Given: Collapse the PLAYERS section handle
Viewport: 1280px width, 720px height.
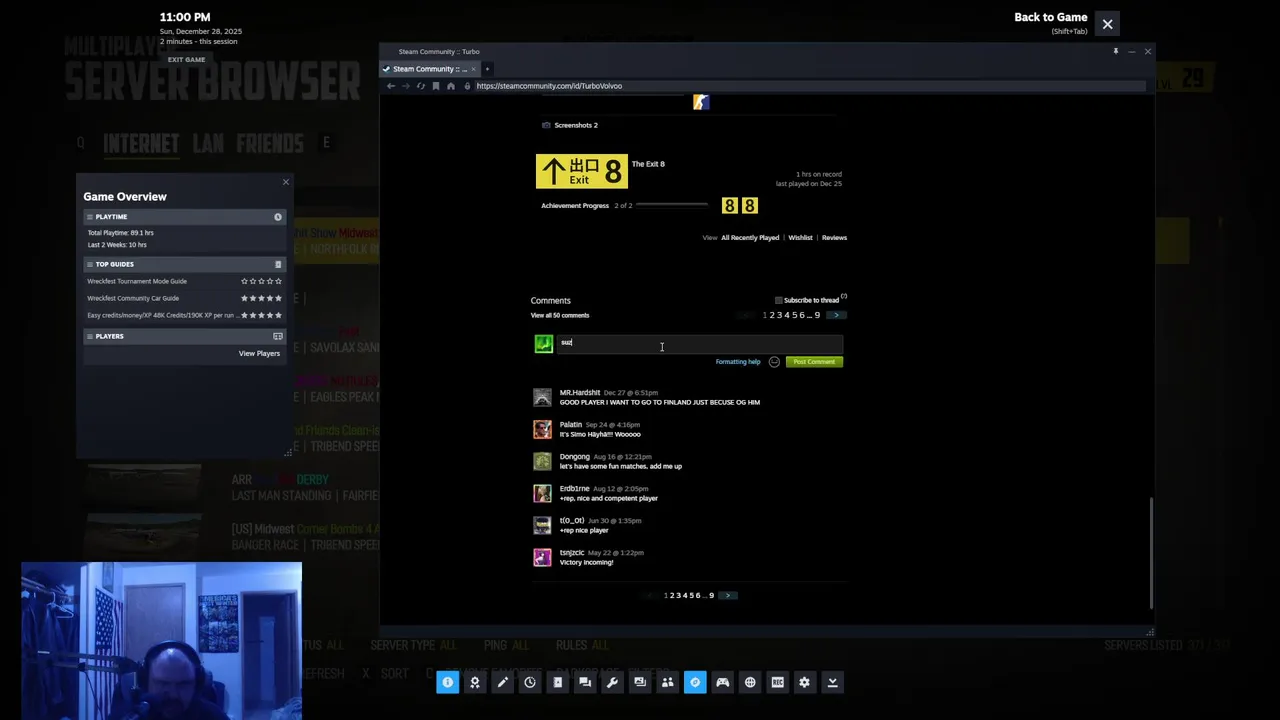Looking at the screenshot, I should [89, 337].
